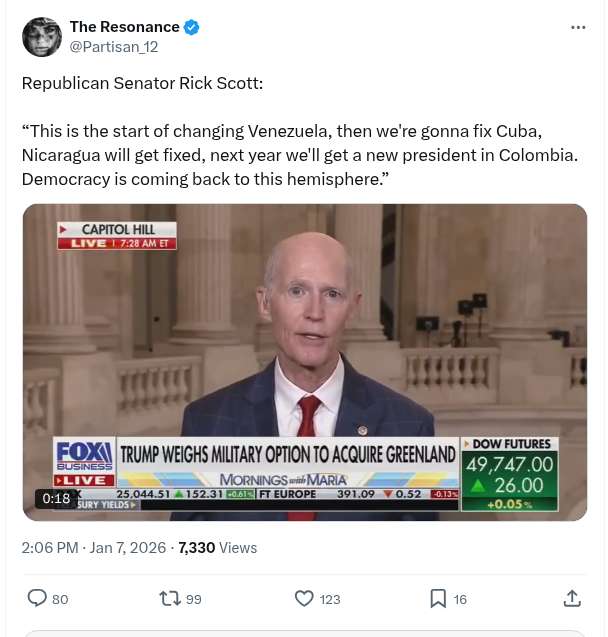Click the 0:18 video duration badge
608x637 pixels.
(56, 498)
